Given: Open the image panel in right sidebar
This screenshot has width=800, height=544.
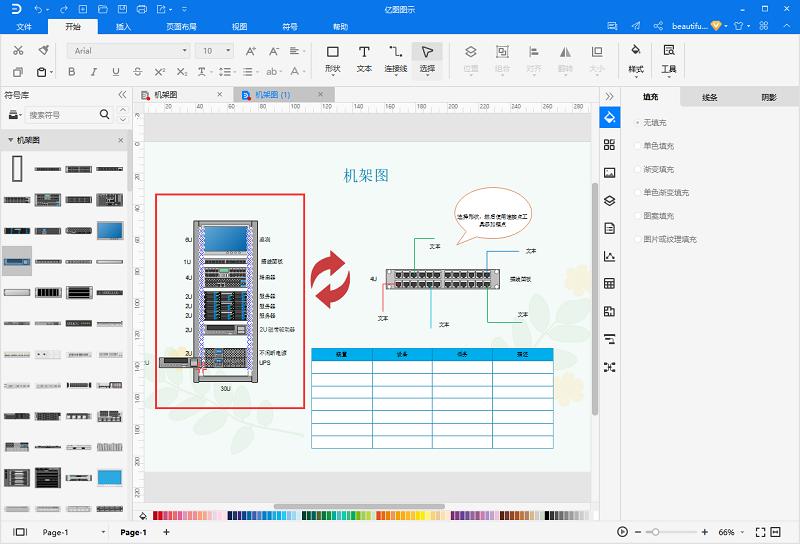Looking at the screenshot, I should tap(609, 172).
